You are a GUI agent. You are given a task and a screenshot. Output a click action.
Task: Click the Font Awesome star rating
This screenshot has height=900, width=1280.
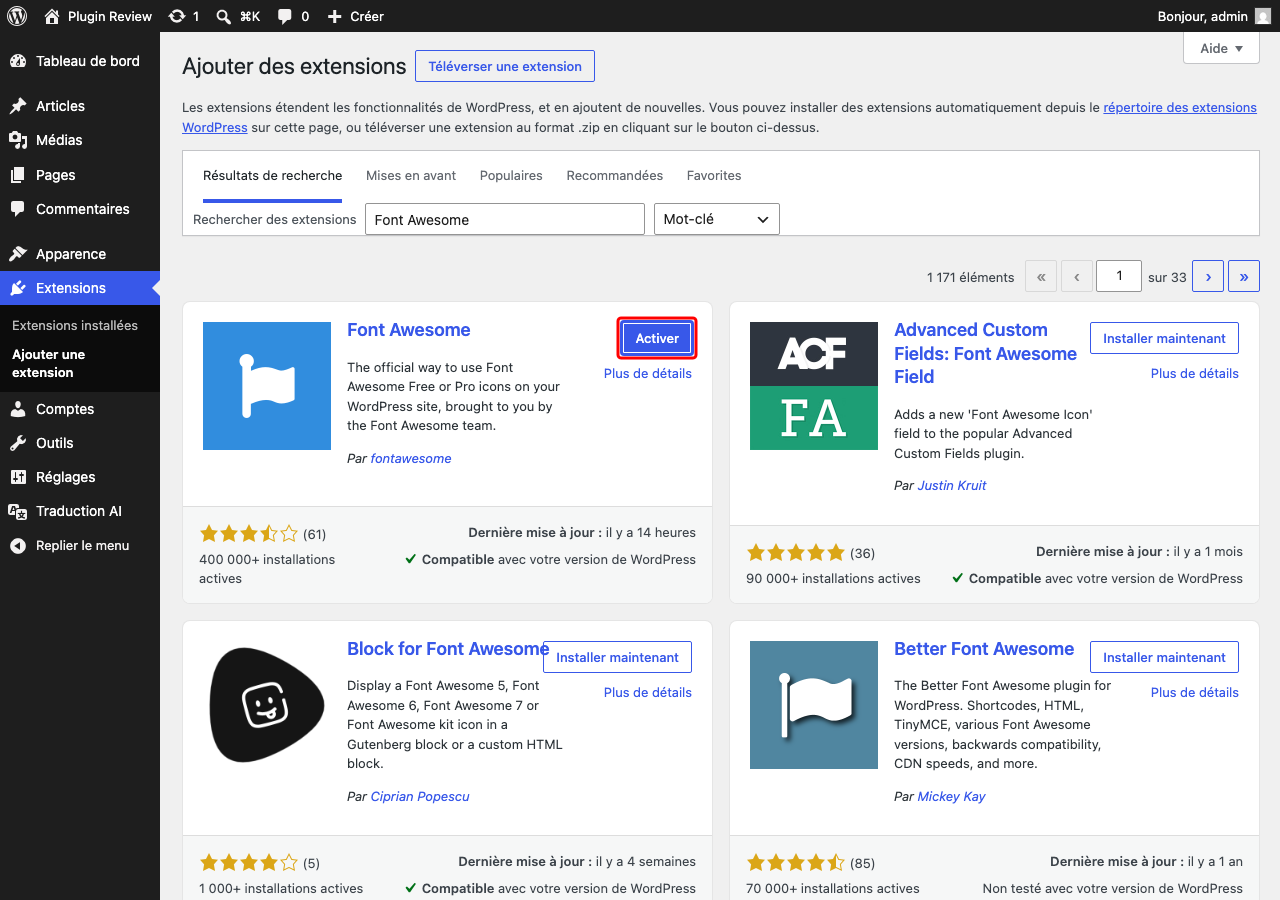[249, 534]
